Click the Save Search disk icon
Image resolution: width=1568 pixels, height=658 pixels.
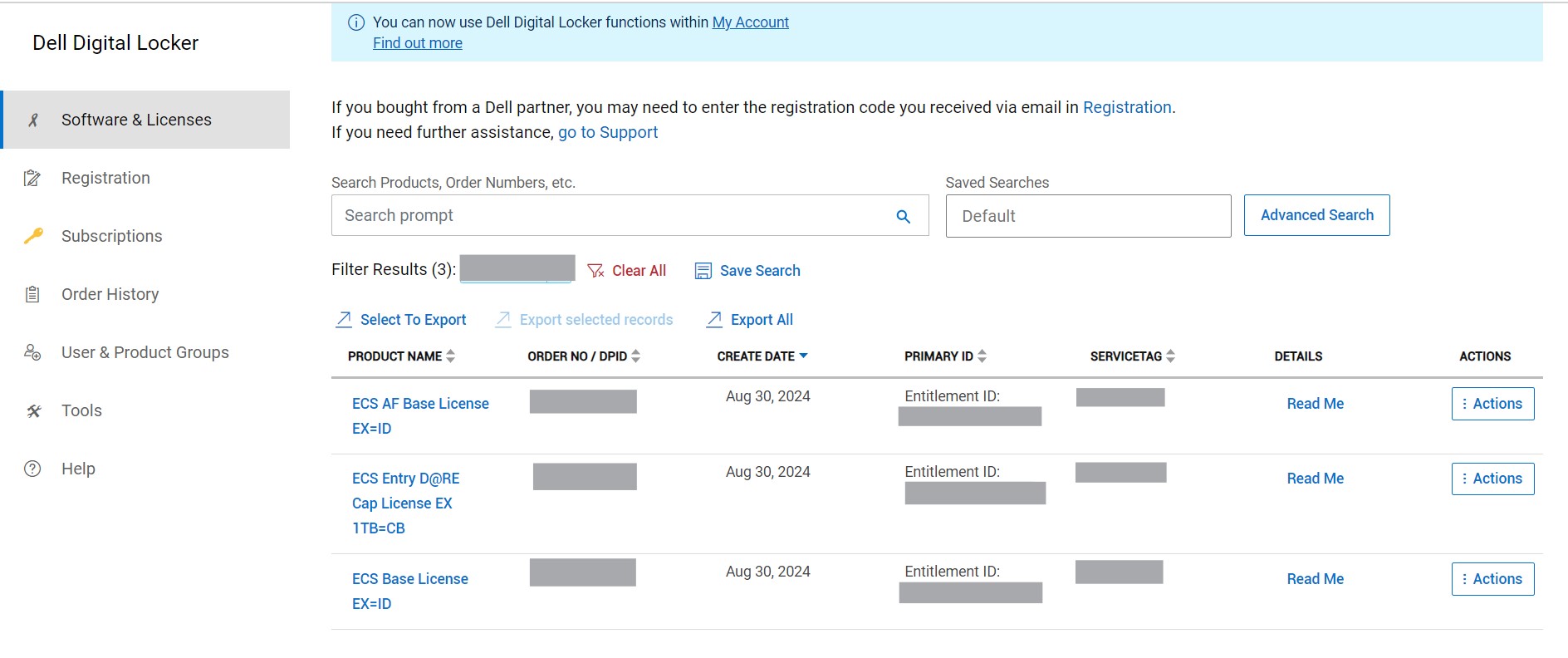pyautogui.click(x=703, y=271)
